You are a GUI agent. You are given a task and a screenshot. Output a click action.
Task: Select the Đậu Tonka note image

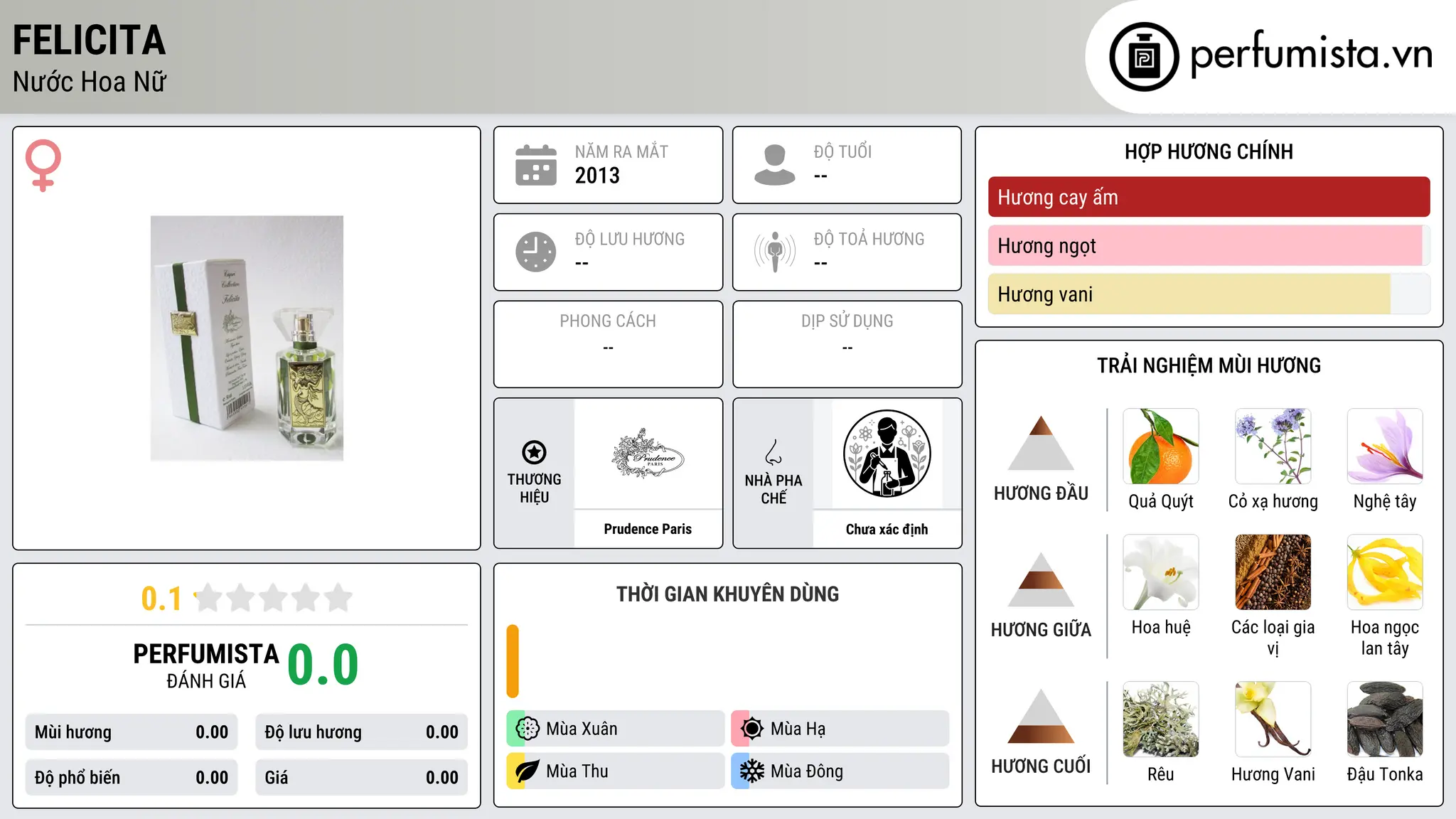click(x=1385, y=719)
